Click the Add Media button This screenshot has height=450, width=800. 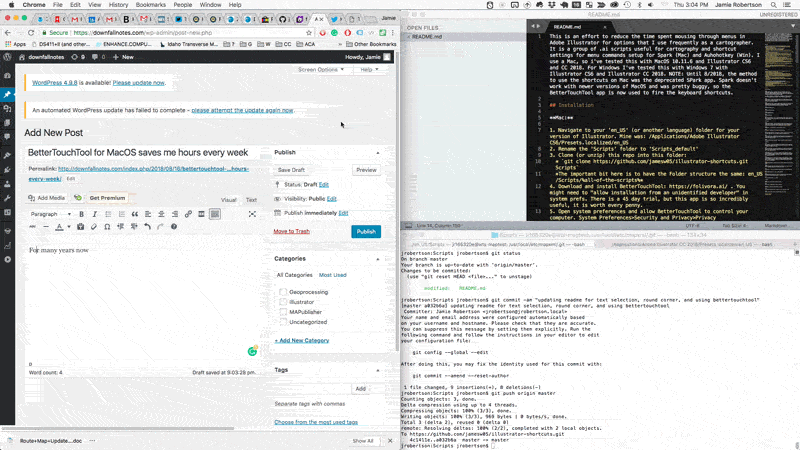pos(47,198)
